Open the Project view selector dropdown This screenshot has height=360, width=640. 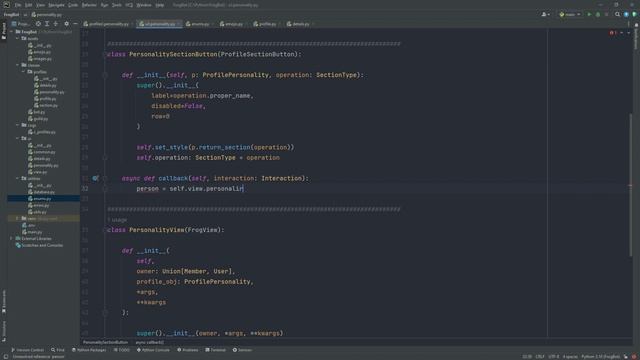[x=21, y=24]
